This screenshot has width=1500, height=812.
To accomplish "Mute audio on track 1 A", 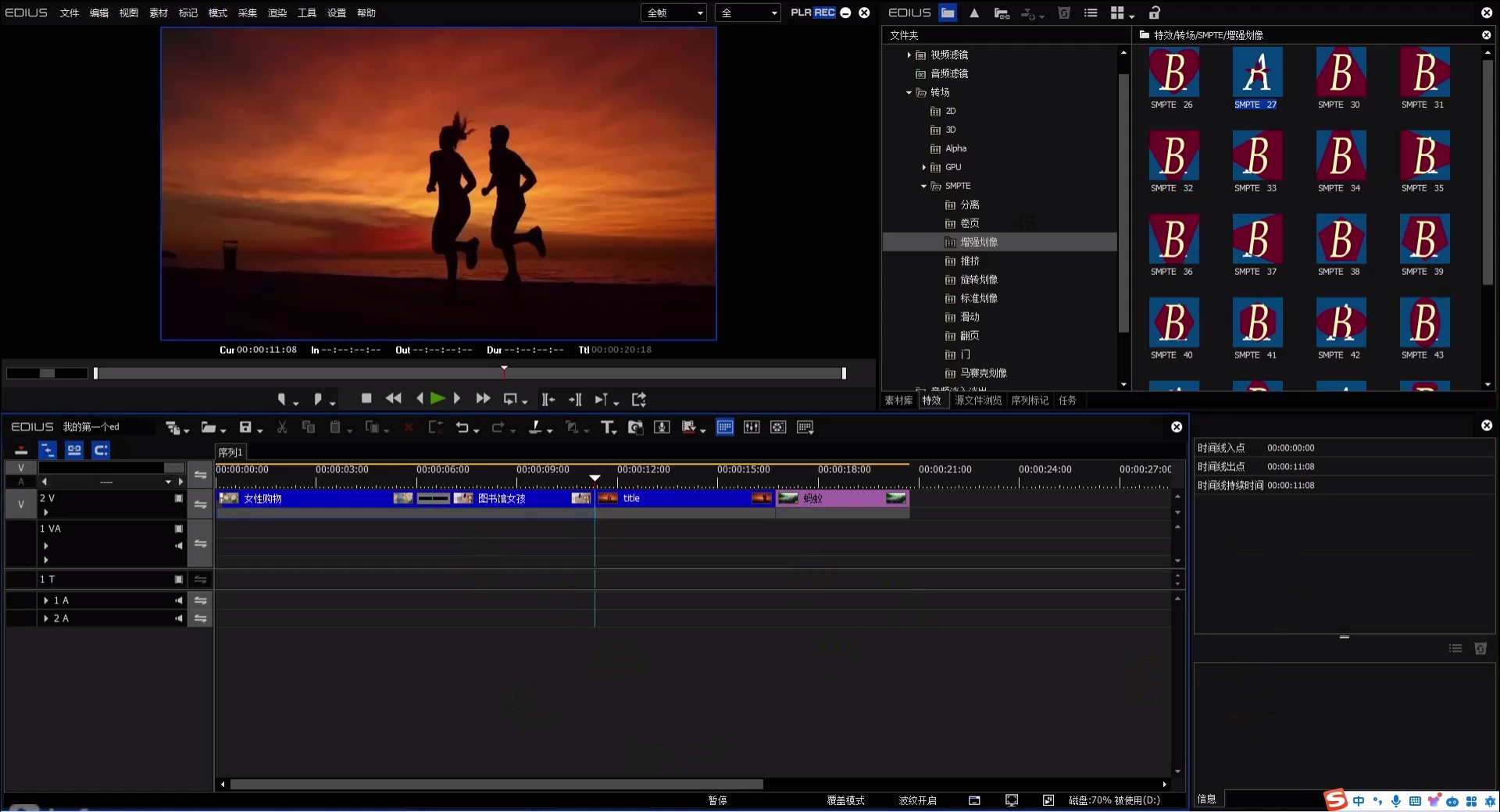I will pyautogui.click(x=179, y=600).
